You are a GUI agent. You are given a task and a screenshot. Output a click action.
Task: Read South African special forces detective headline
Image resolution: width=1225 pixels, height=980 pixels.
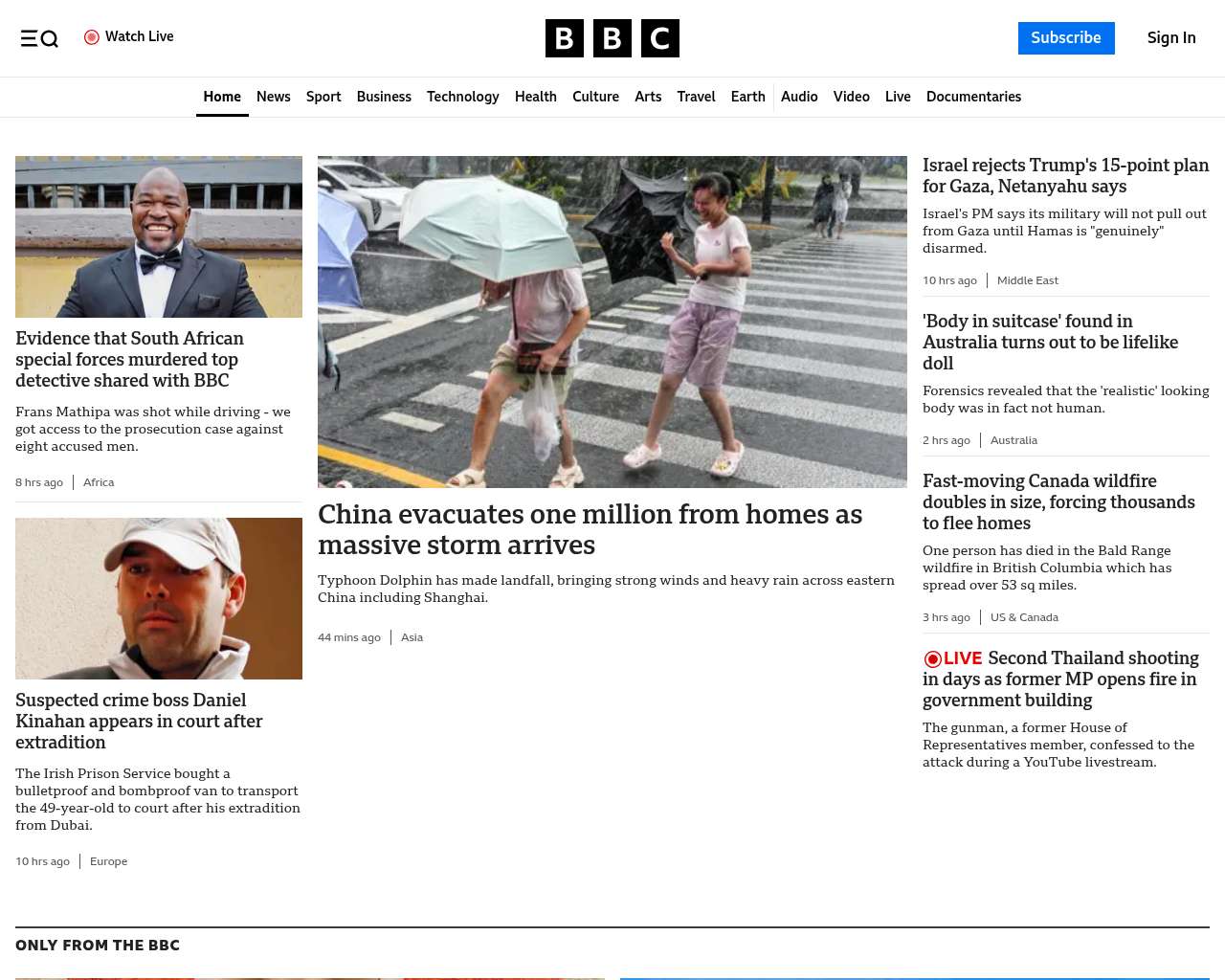point(129,360)
